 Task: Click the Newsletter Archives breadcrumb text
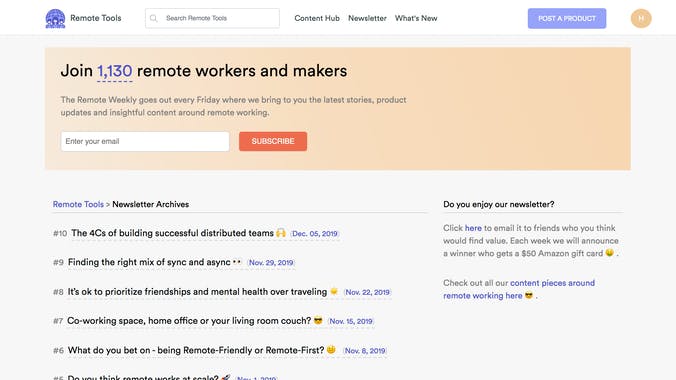(x=150, y=204)
